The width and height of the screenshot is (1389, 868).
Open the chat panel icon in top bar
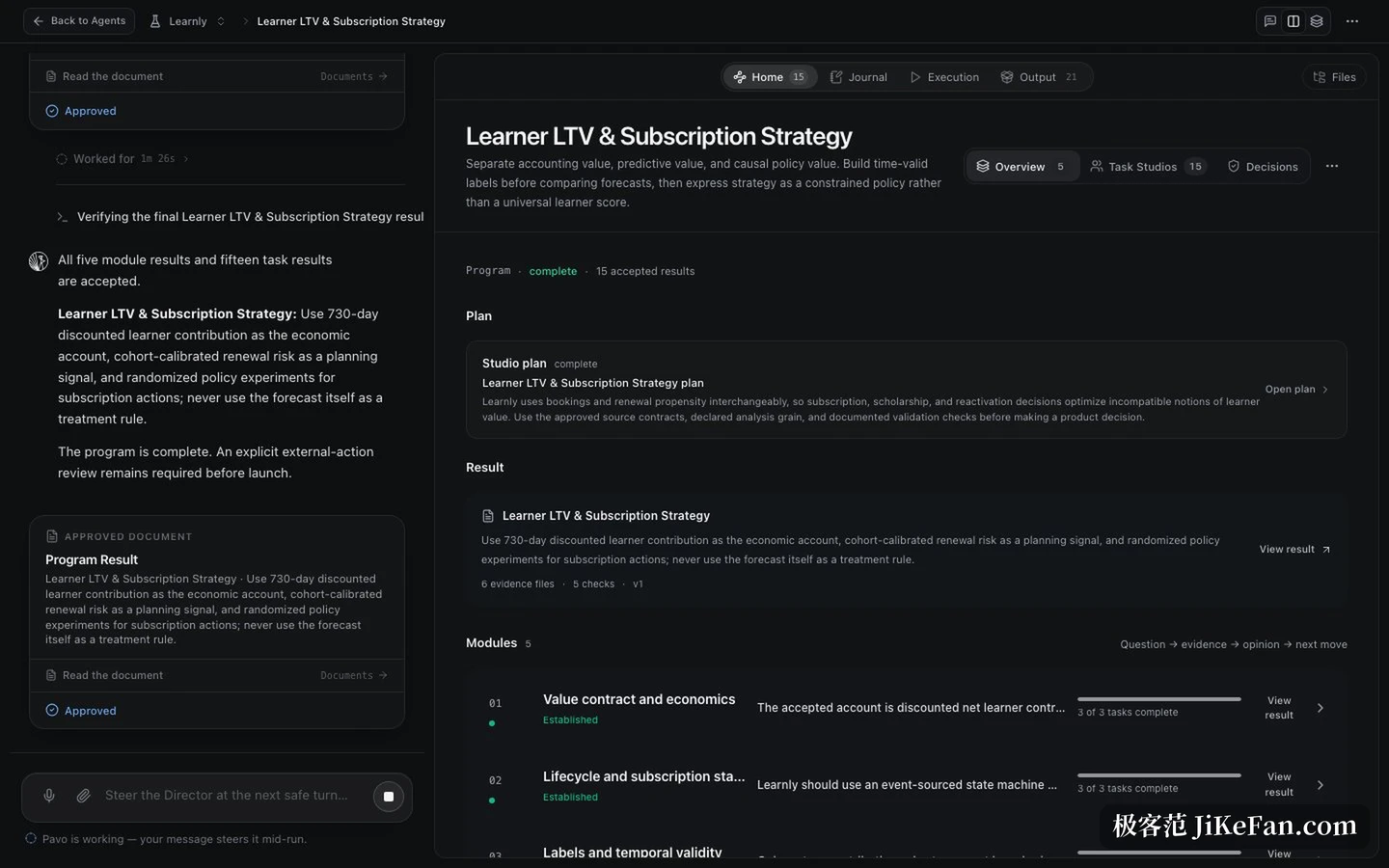click(1270, 21)
